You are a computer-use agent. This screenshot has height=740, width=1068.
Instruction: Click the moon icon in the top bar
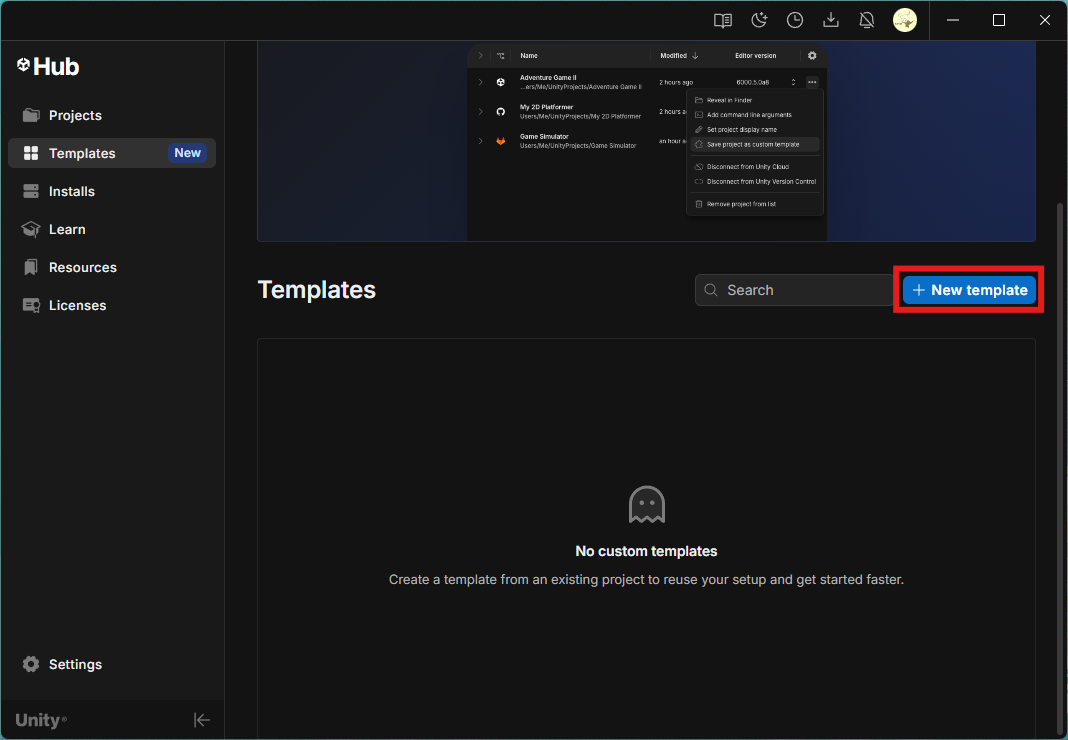(x=759, y=20)
